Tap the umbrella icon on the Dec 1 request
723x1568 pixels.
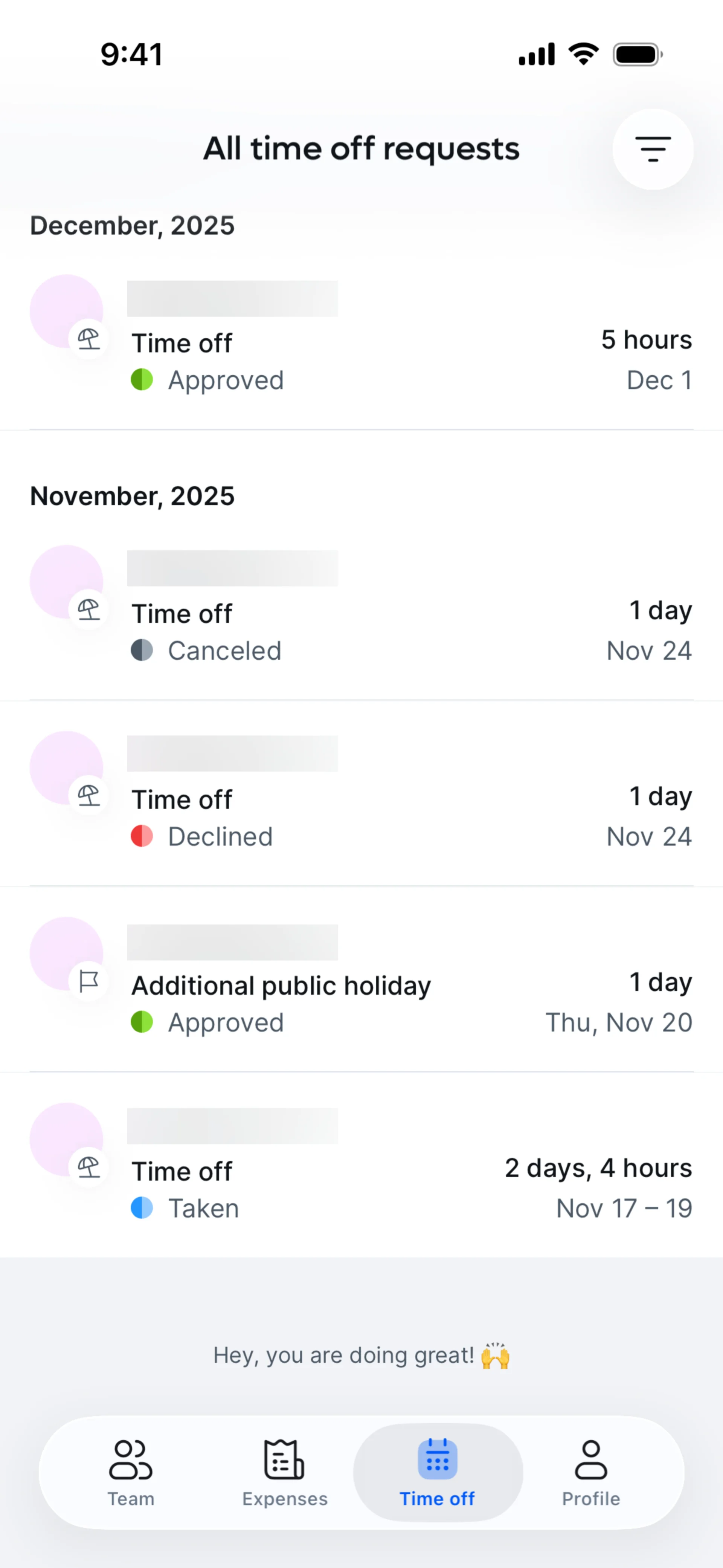pyautogui.click(x=89, y=339)
